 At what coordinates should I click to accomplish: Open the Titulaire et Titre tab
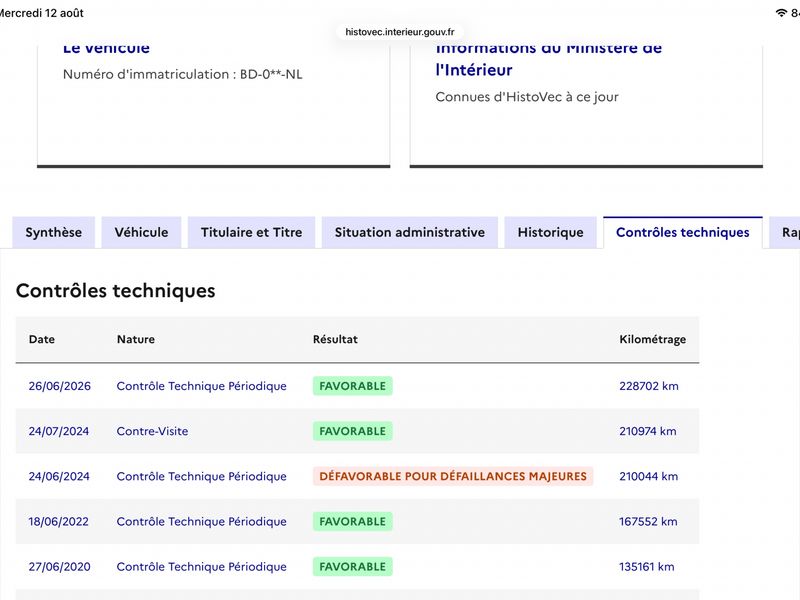(252, 233)
